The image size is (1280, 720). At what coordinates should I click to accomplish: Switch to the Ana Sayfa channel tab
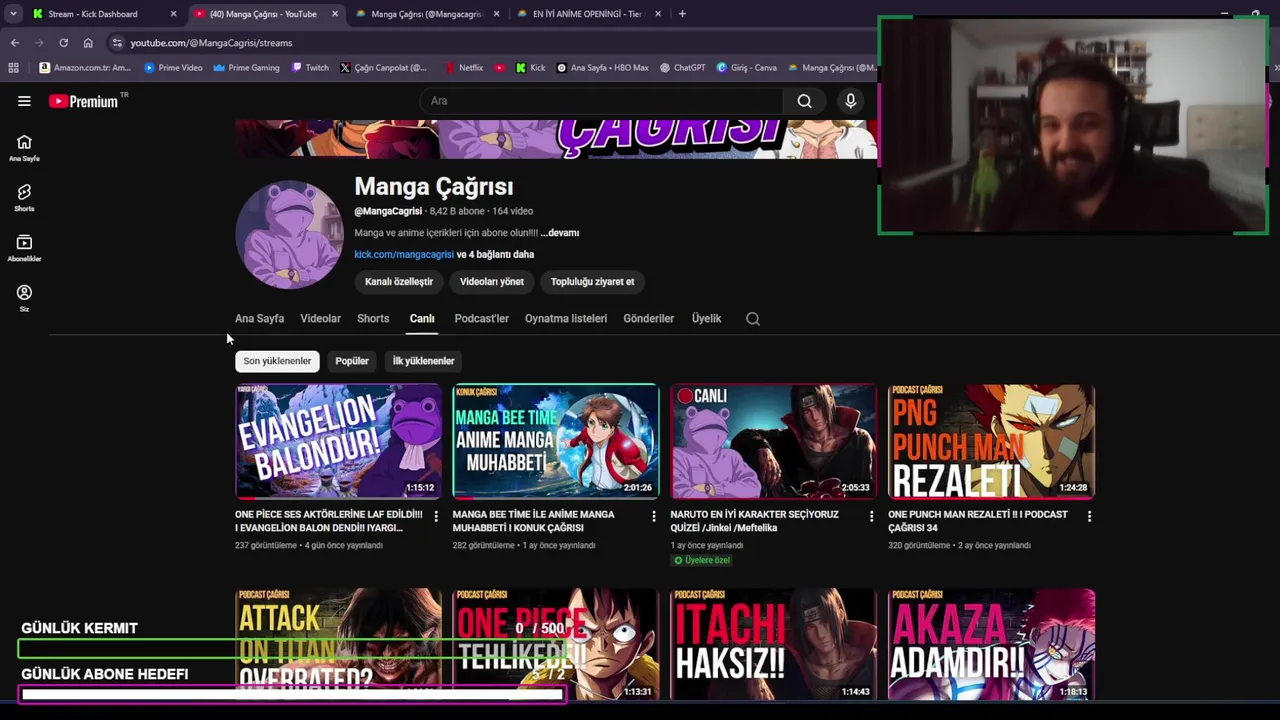pos(259,319)
